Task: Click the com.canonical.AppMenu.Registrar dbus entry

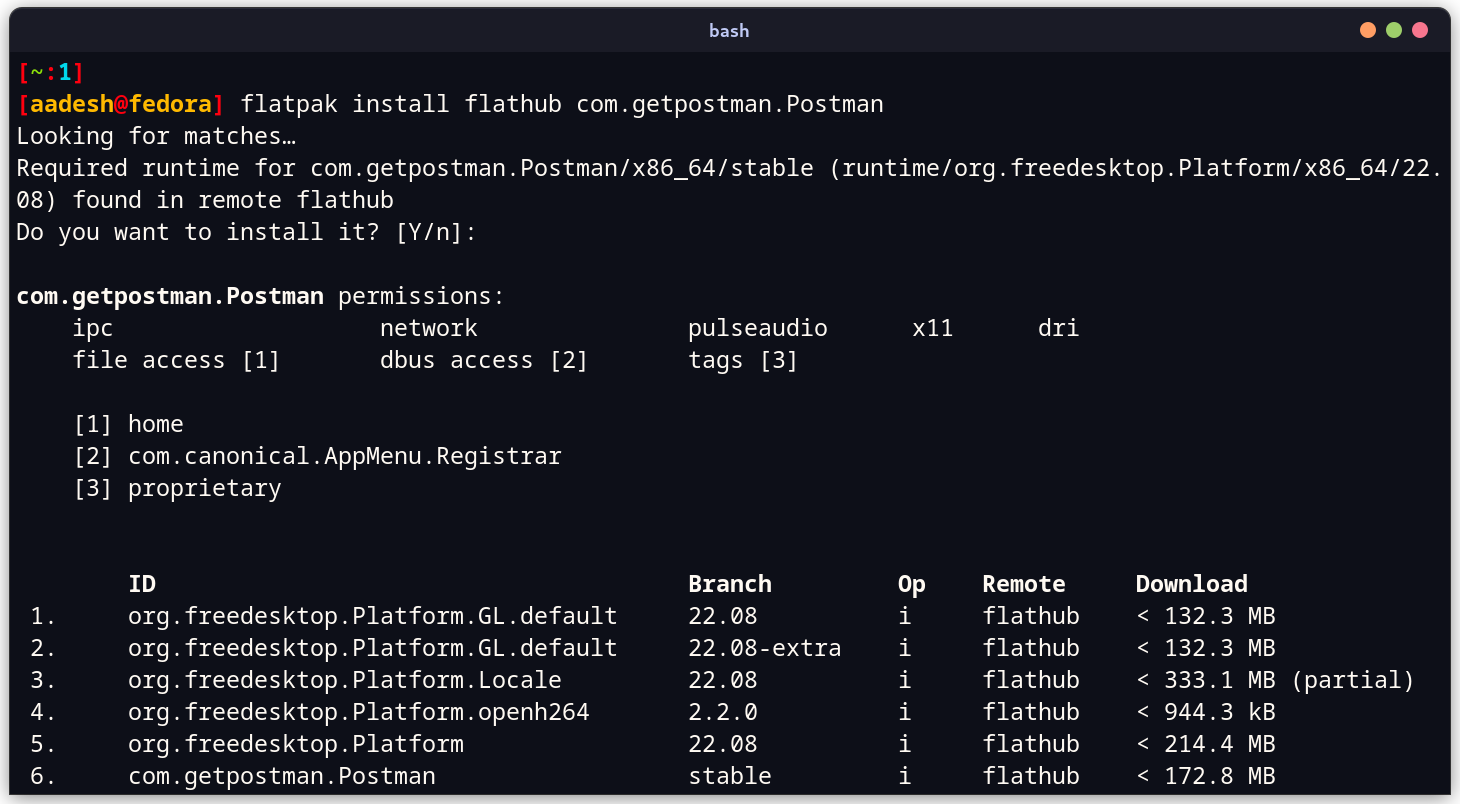Action: point(344,455)
